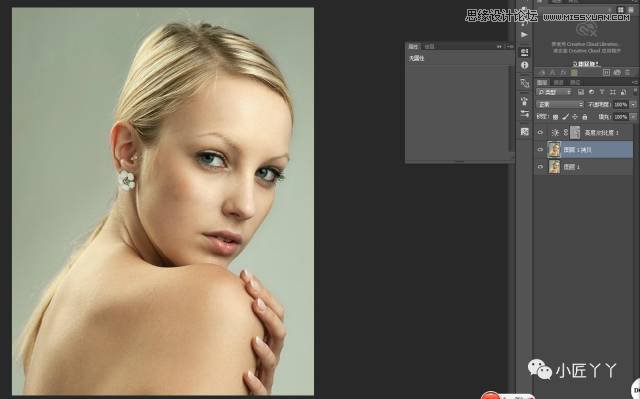This screenshot has width=640, height=399.
Task: Filter layers by adjustment layers icon
Action: click(591, 92)
